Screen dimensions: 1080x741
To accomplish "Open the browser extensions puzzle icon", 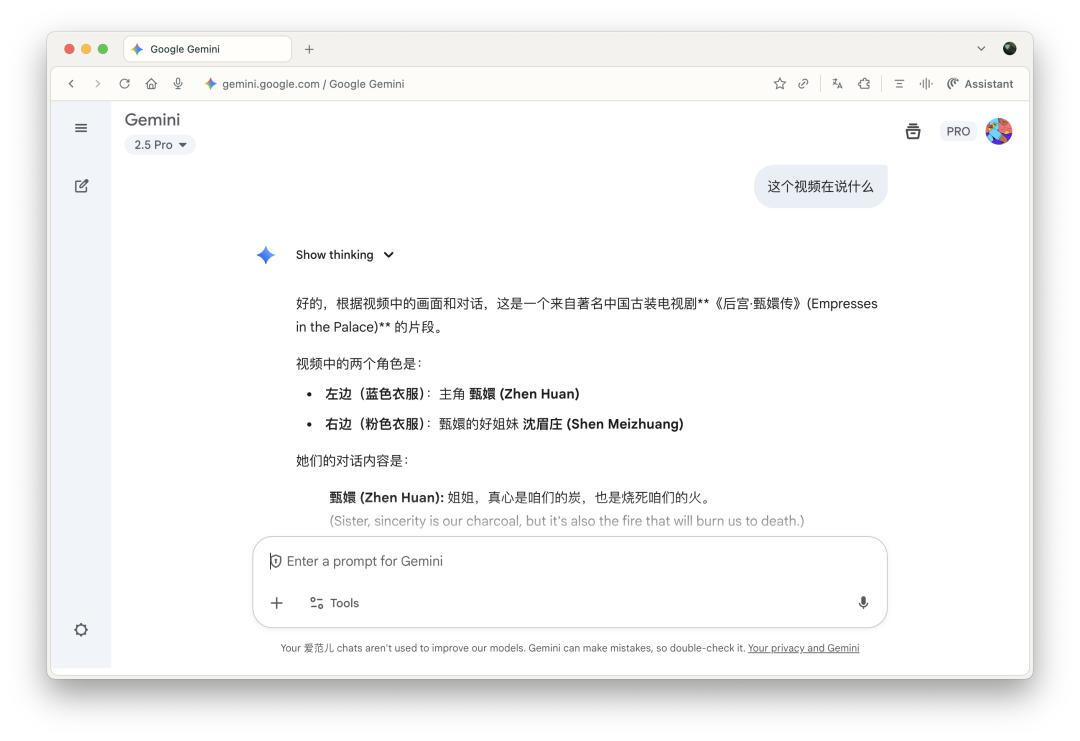I will click(864, 84).
